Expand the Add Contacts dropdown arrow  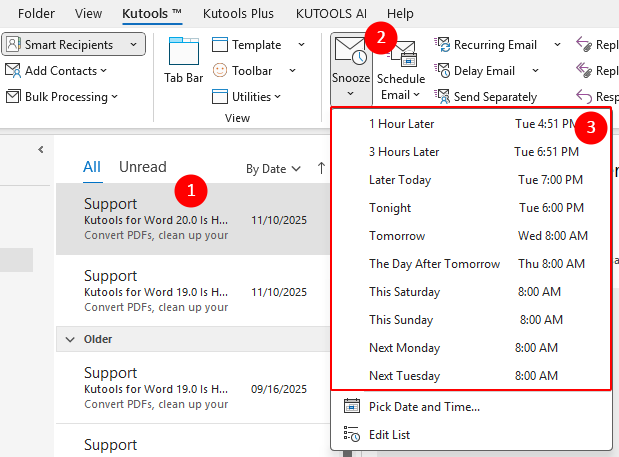click(103, 71)
